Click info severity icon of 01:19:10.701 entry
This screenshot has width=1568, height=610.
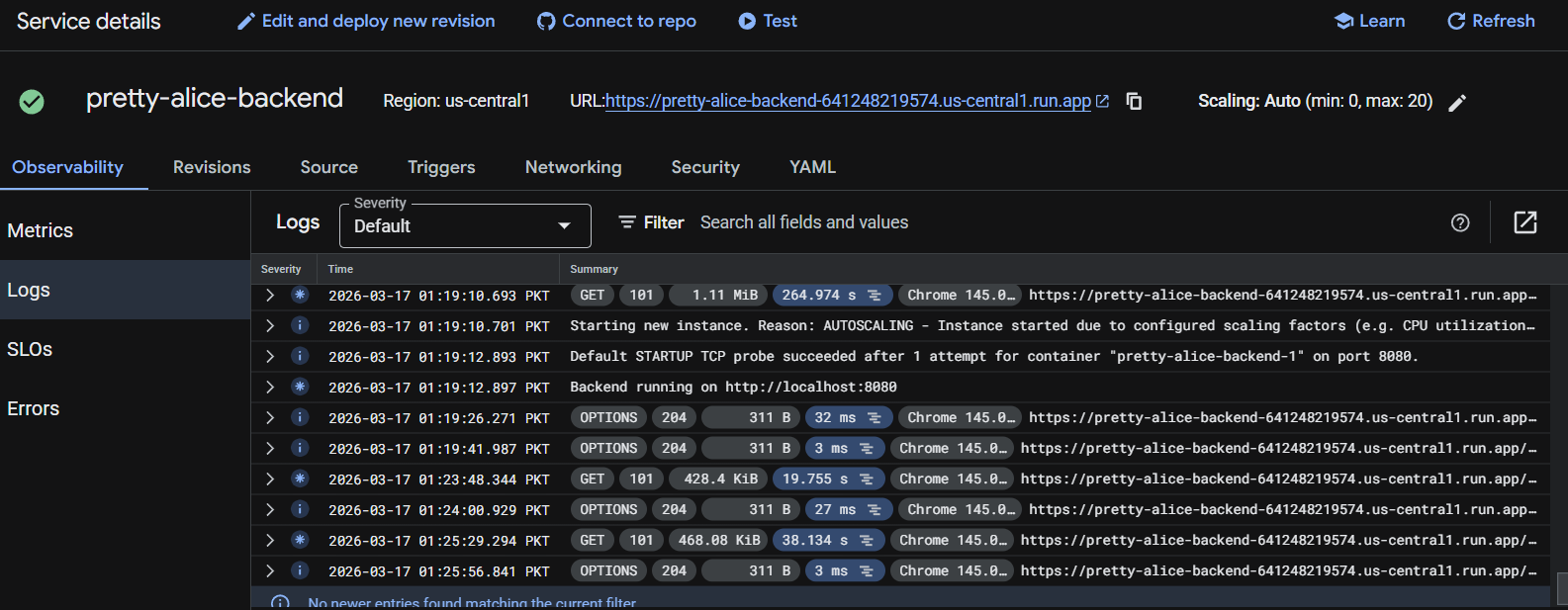(300, 325)
